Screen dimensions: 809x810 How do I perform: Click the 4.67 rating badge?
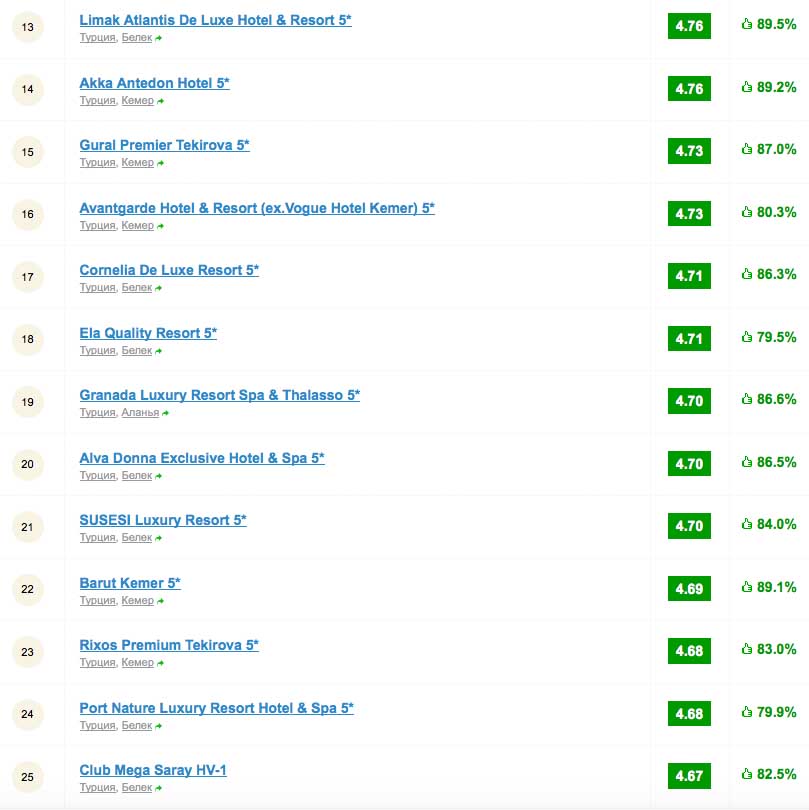point(689,776)
